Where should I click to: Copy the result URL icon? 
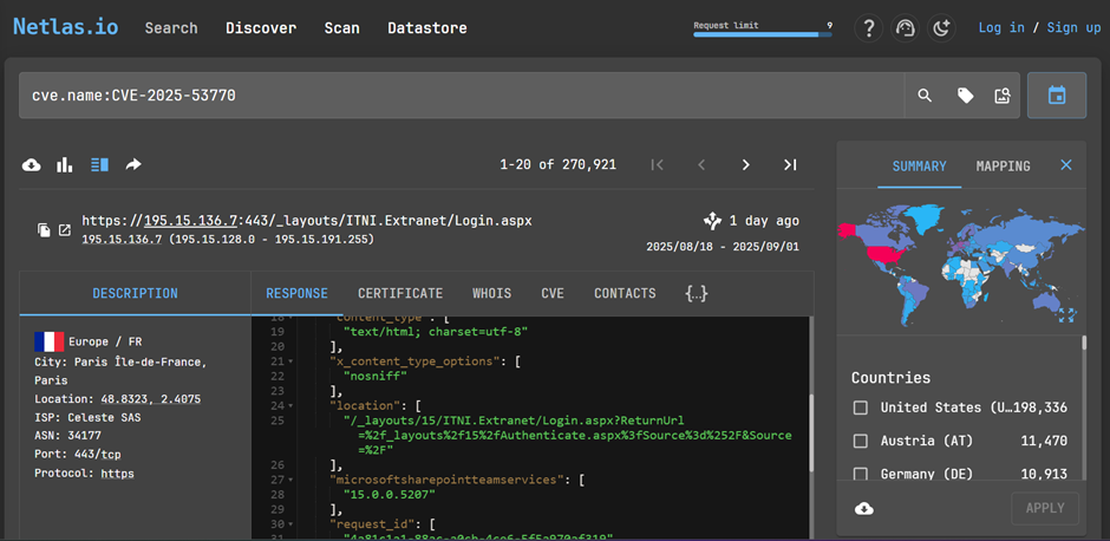[x=44, y=230]
